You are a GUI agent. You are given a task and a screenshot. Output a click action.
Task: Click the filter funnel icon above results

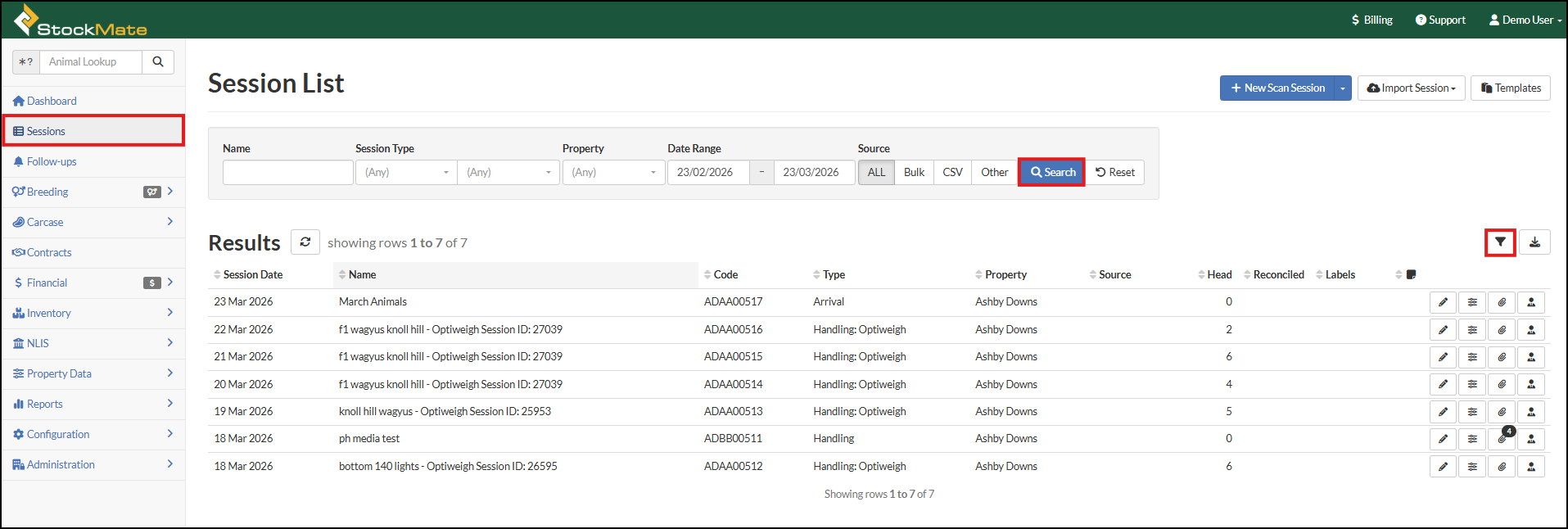1499,242
